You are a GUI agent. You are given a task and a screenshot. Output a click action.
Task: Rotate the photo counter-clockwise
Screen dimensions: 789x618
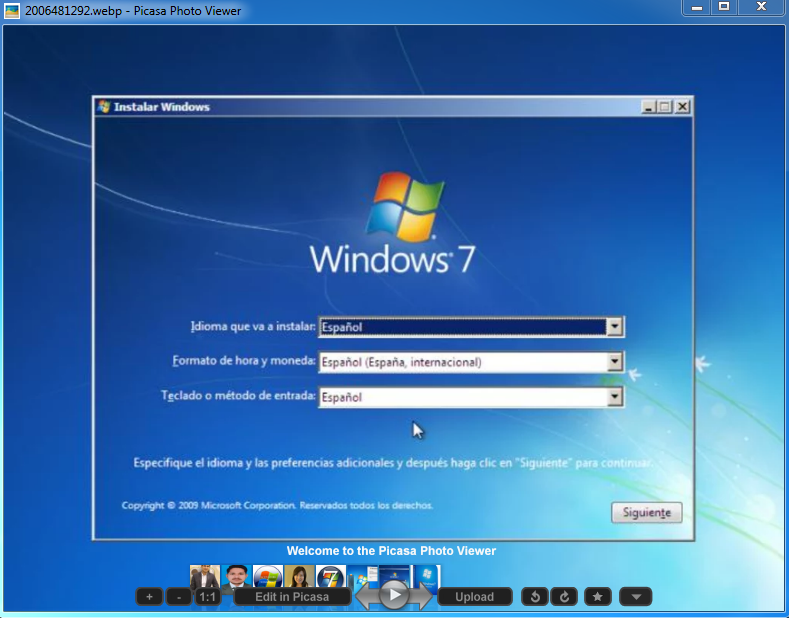point(535,597)
